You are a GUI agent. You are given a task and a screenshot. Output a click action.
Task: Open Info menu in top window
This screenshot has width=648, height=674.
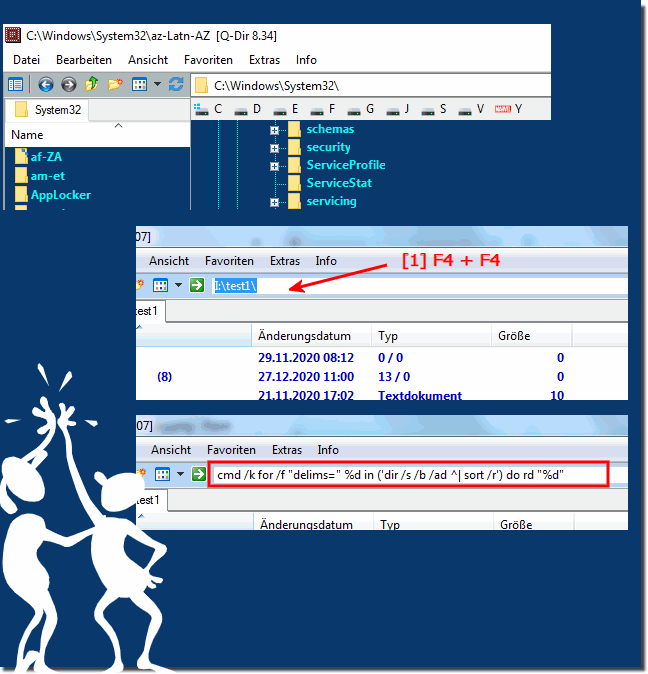[306, 60]
